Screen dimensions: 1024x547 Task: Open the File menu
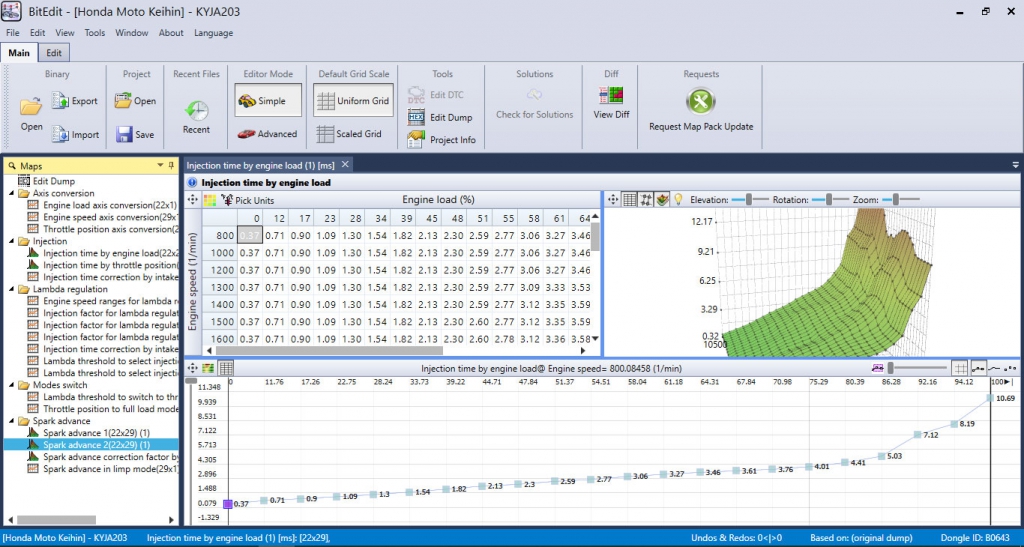tap(12, 33)
